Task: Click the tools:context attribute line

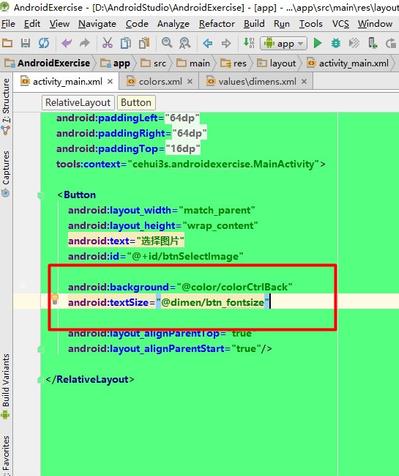Action: coord(191,164)
